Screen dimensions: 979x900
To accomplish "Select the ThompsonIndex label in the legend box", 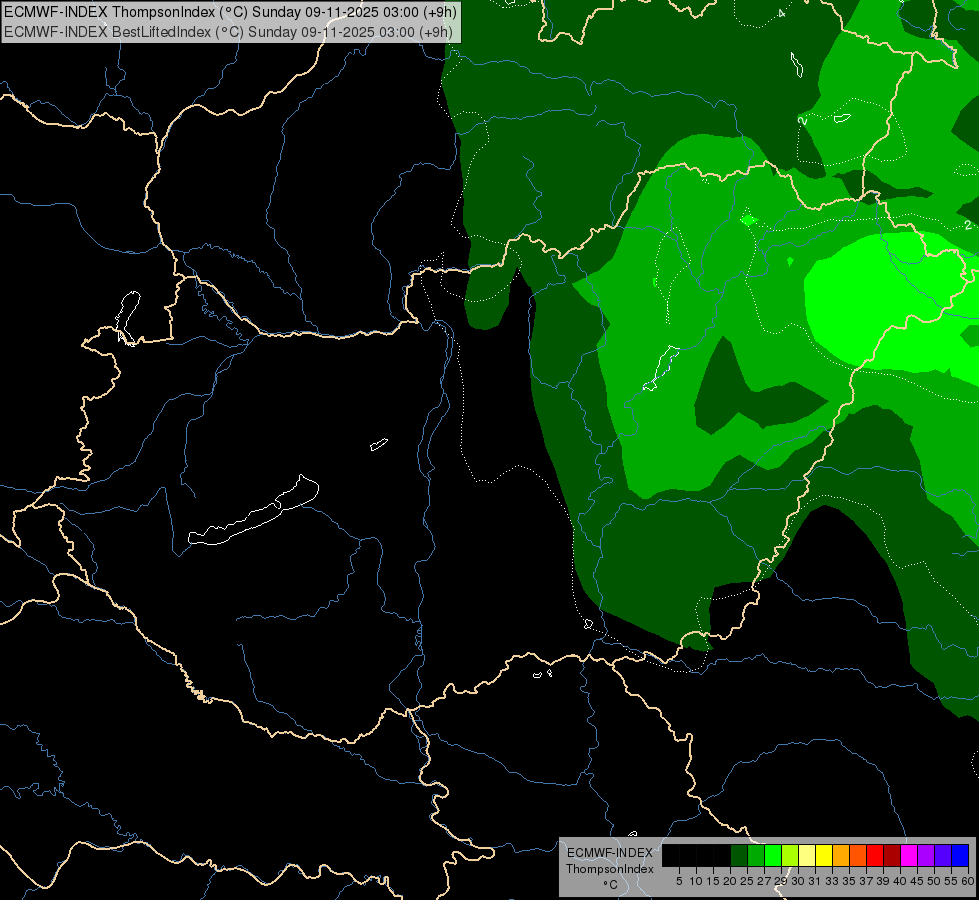I will tap(610, 869).
